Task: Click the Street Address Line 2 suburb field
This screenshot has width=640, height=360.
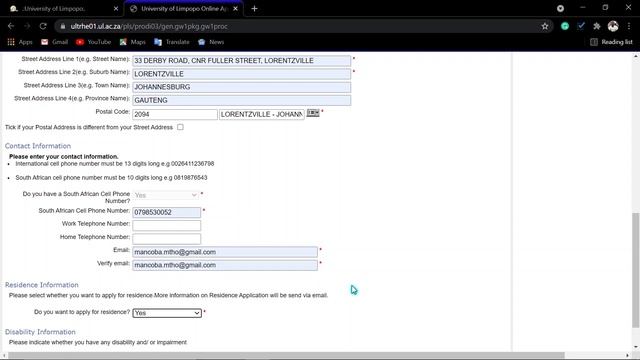Action: point(242,74)
